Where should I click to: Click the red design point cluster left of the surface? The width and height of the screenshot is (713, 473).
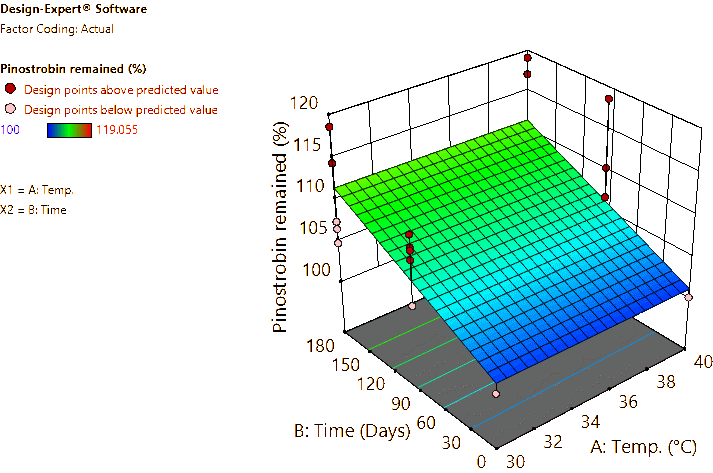tap(409, 247)
